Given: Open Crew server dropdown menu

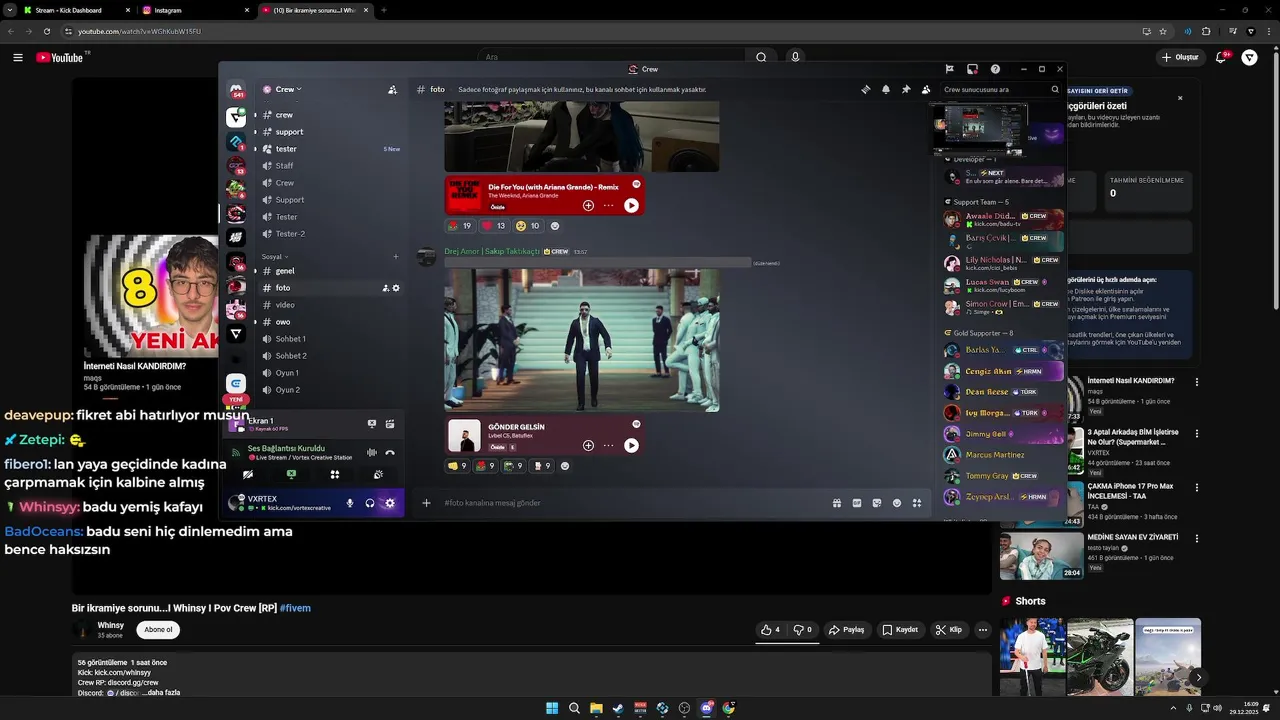Looking at the screenshot, I should (x=282, y=90).
